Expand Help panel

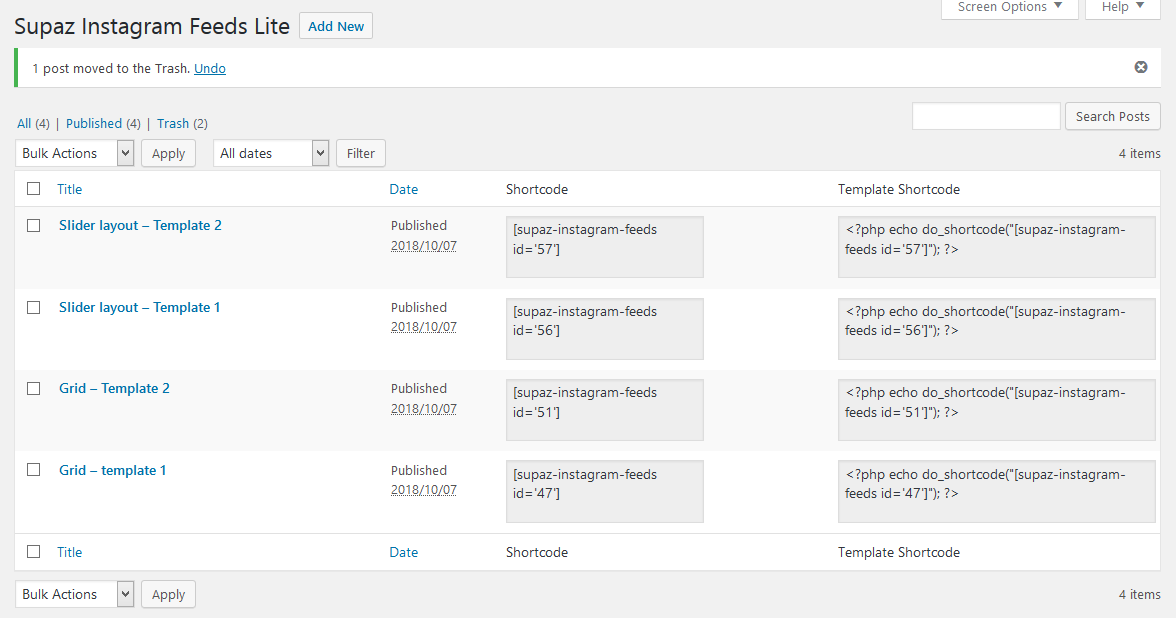(x=1123, y=8)
